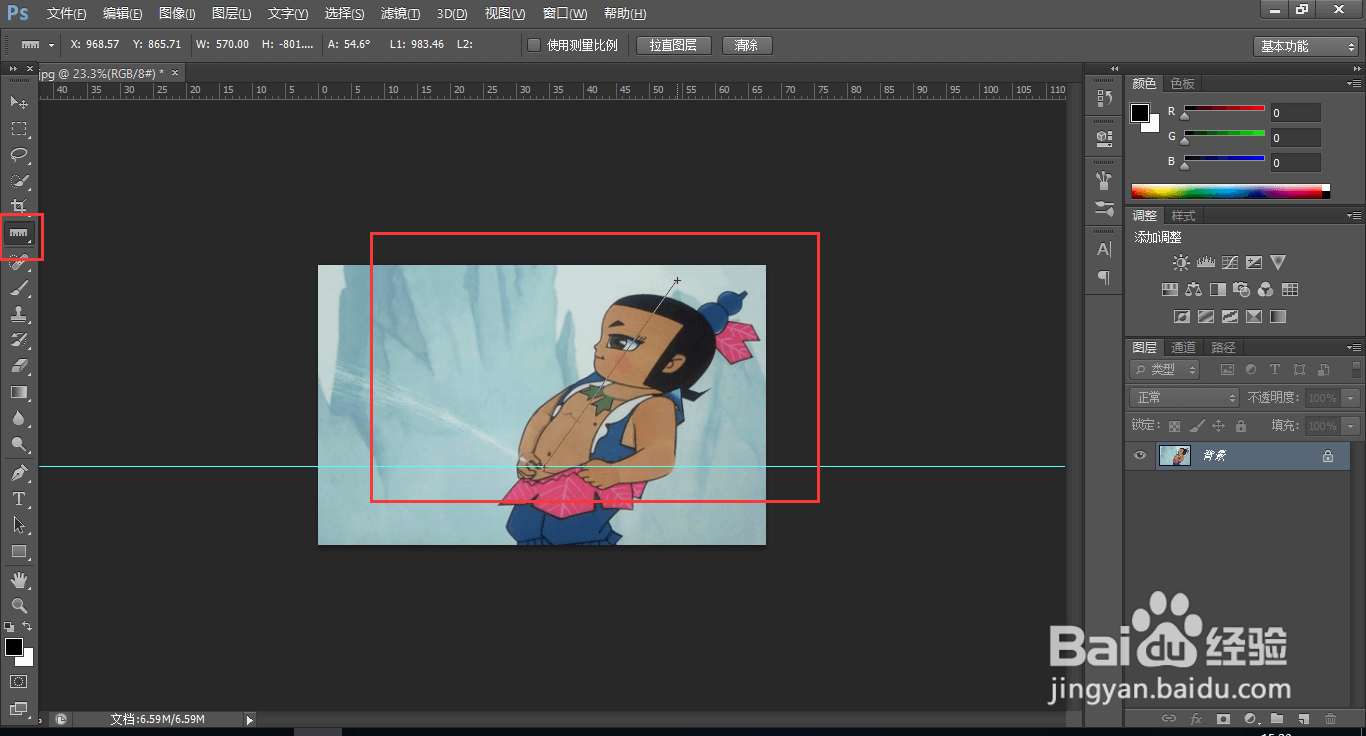Select the Quick Selection tool
Viewport: 1366px width, 736px height.
point(19,181)
